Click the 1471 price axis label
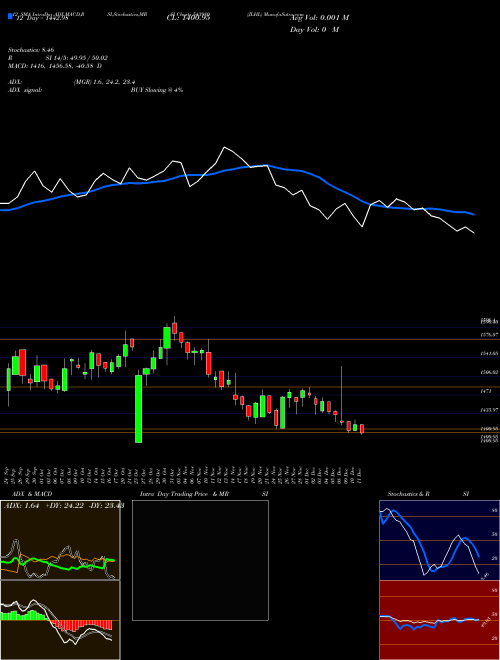The height and width of the screenshot is (660, 500). (485, 391)
